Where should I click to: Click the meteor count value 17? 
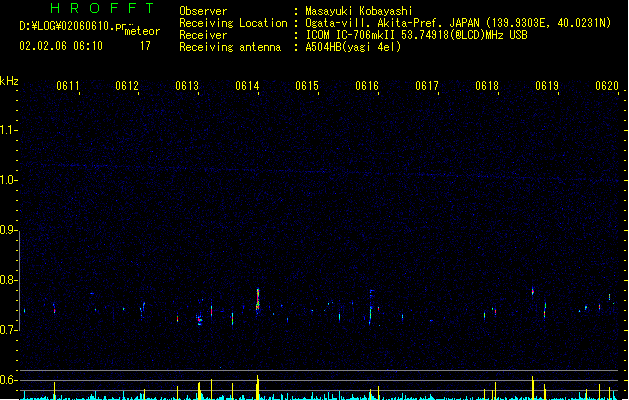pos(145,46)
